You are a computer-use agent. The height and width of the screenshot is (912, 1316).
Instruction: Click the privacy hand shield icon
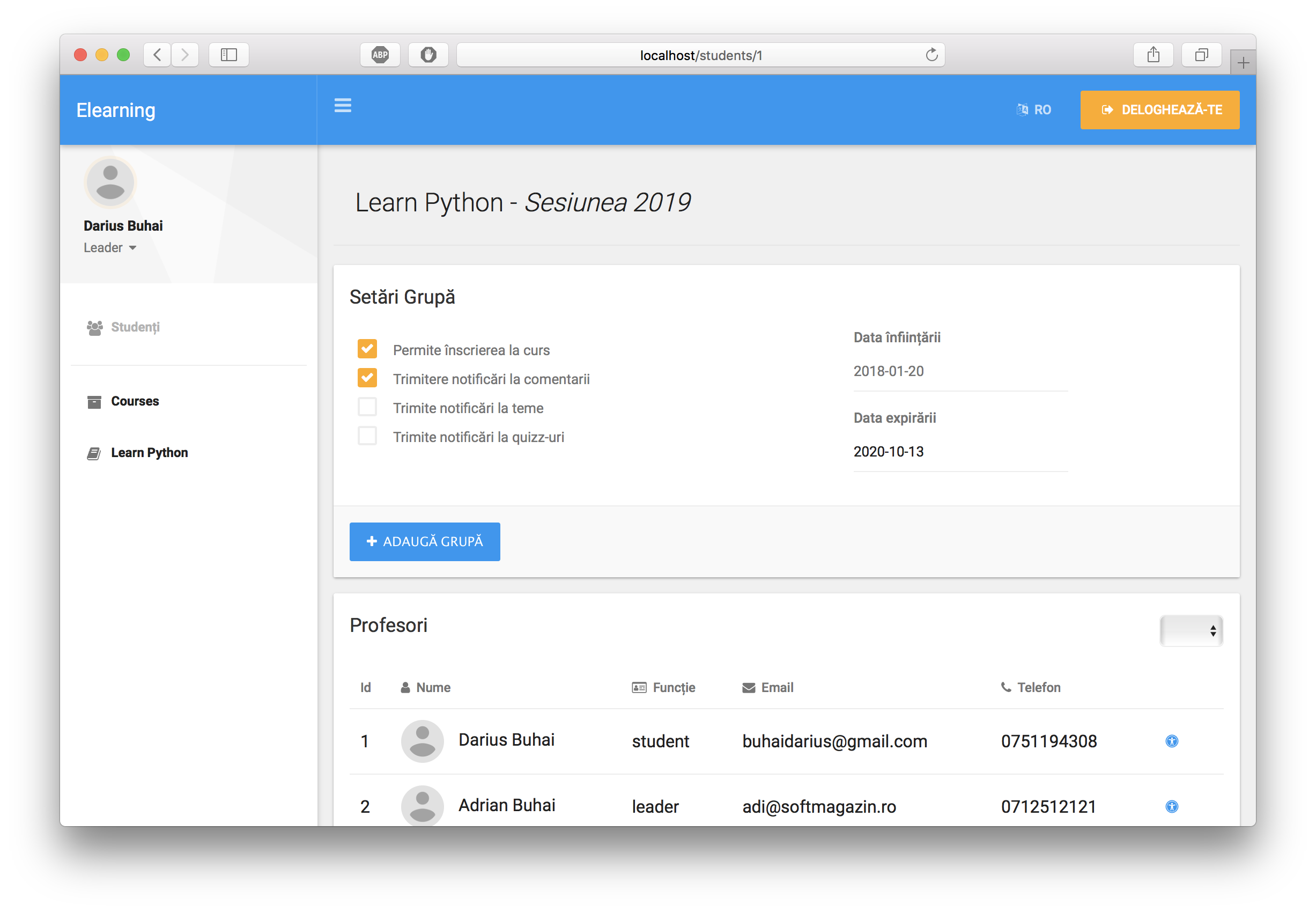pos(428,55)
